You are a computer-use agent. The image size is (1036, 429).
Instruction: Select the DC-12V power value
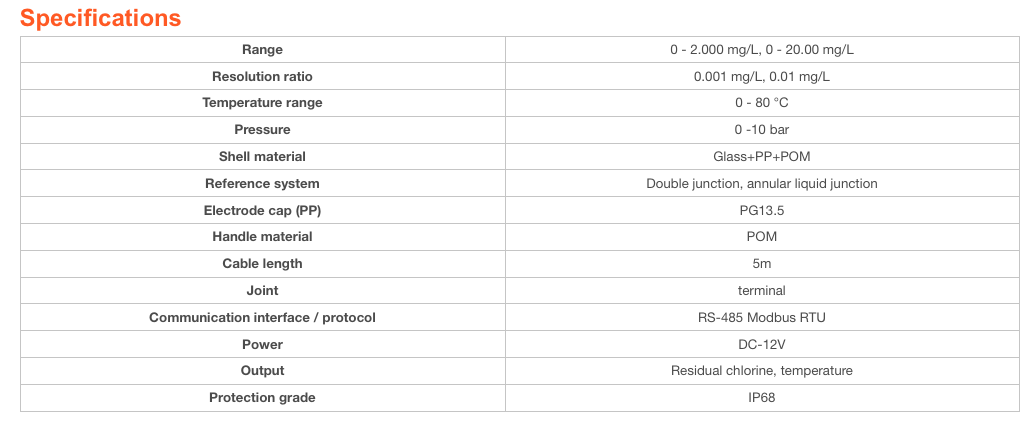tap(762, 344)
